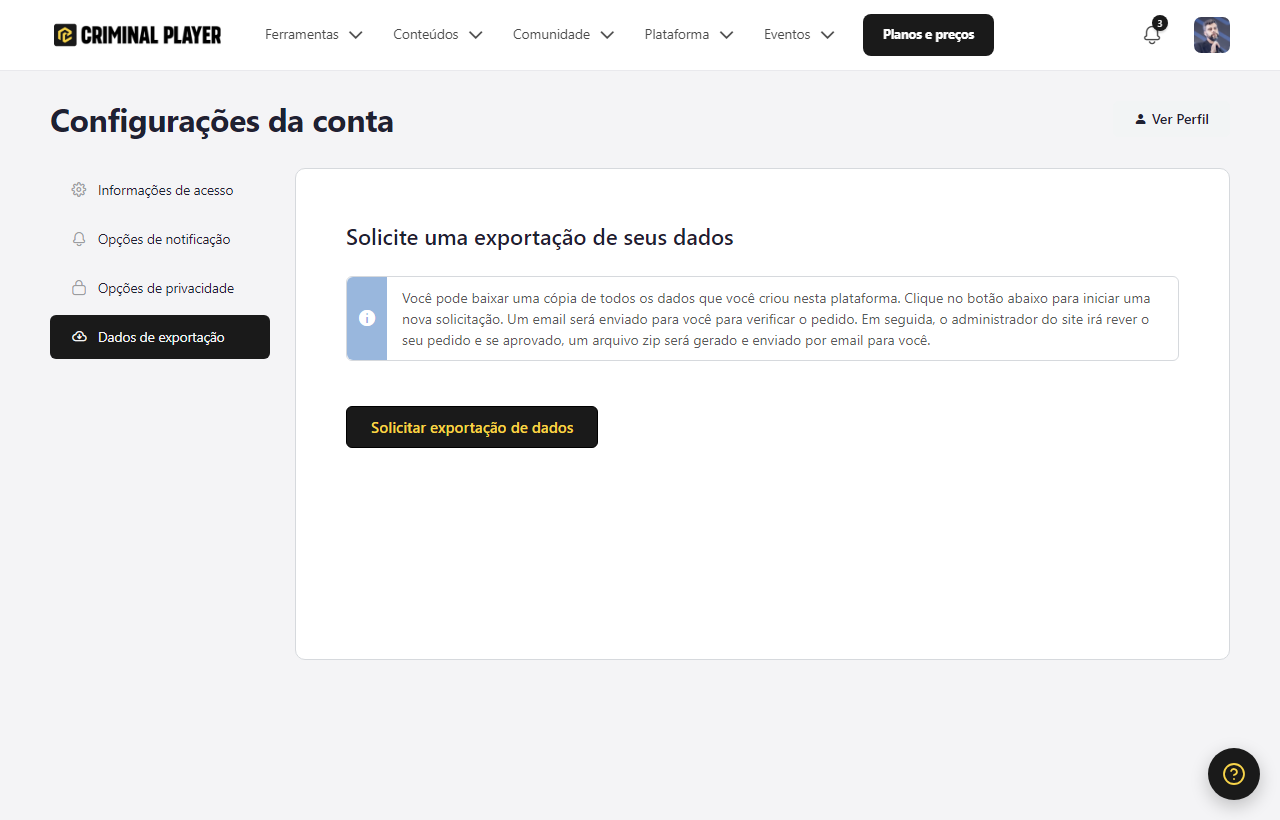Open the notifications bell icon
1280x820 pixels.
[1152, 35]
